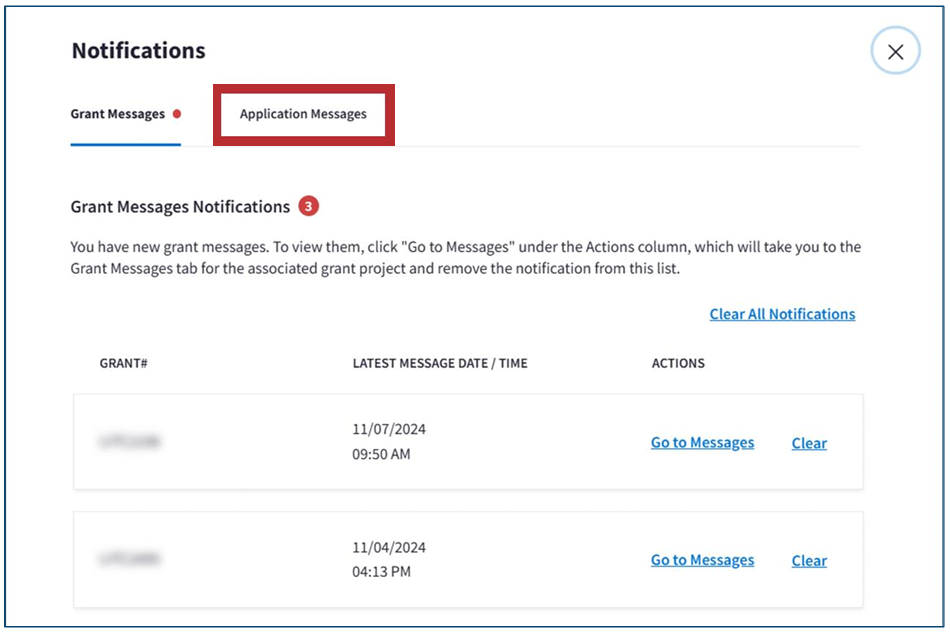Click the instruction paragraph about new grant messages

tap(465, 257)
